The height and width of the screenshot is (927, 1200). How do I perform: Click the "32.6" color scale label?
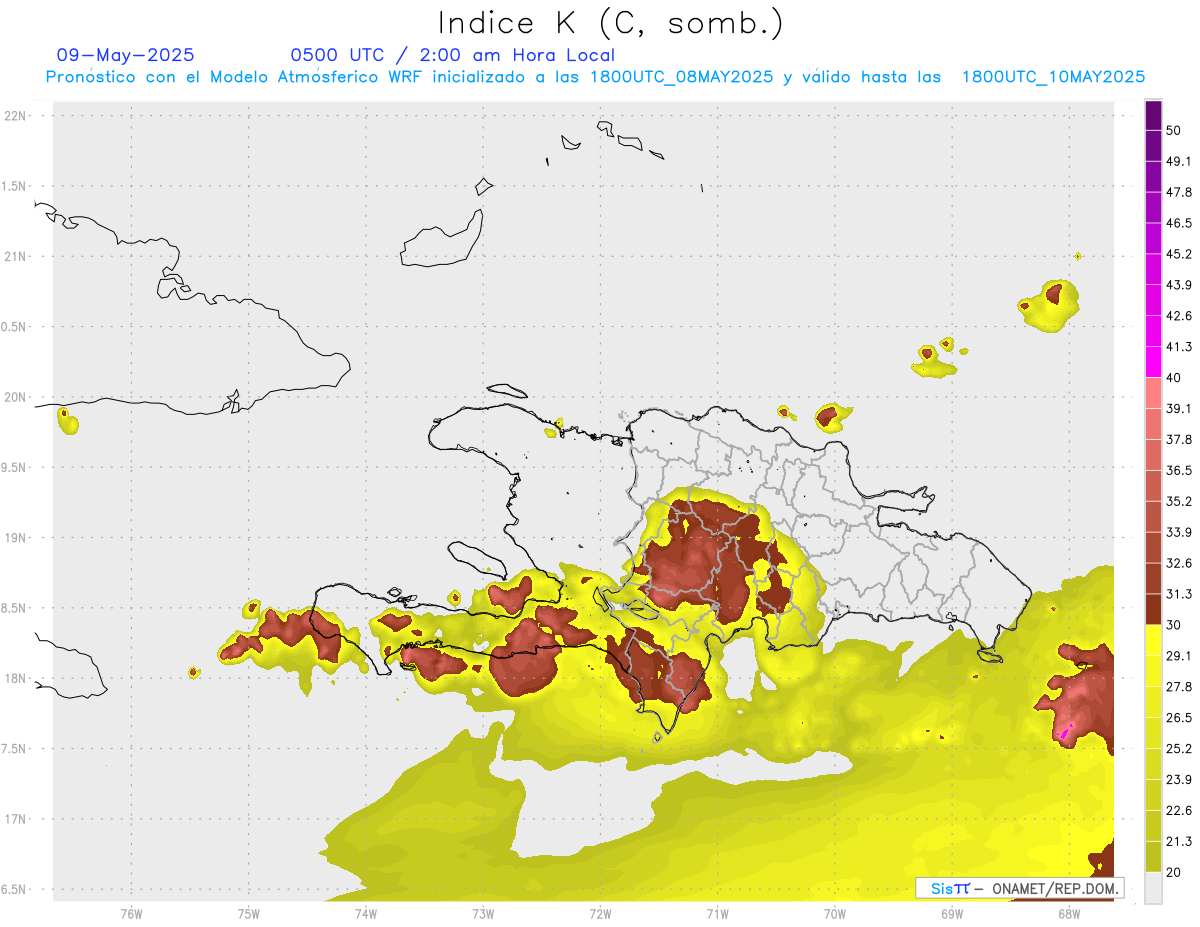(1178, 563)
